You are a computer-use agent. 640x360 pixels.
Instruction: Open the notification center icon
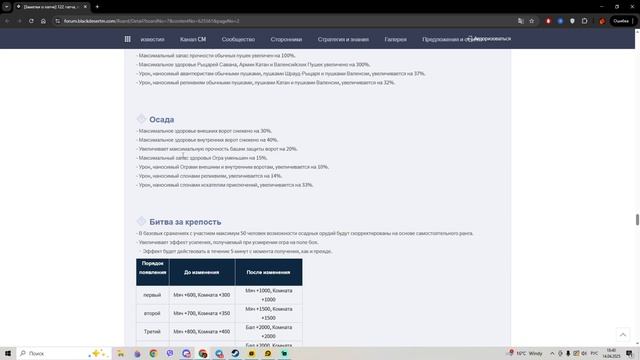(629, 353)
